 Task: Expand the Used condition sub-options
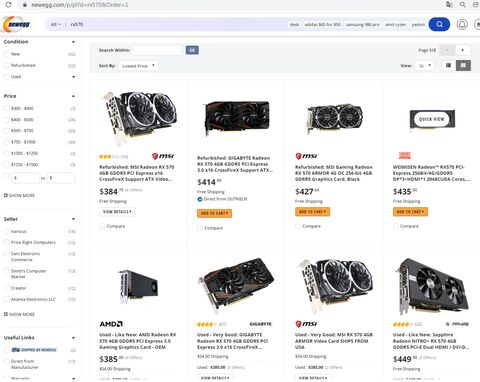coord(73,77)
